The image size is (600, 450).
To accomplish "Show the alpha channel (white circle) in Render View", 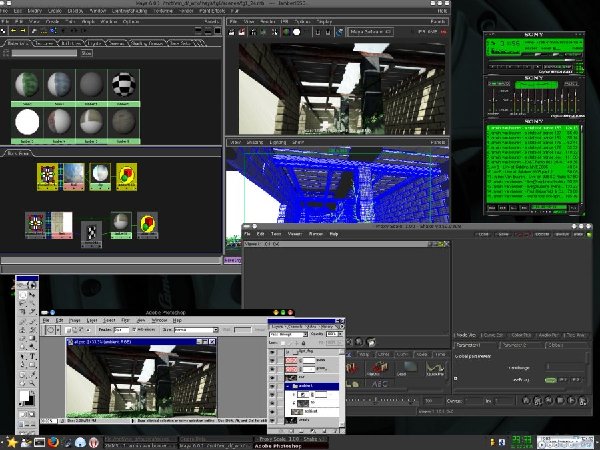I will click(297, 32).
